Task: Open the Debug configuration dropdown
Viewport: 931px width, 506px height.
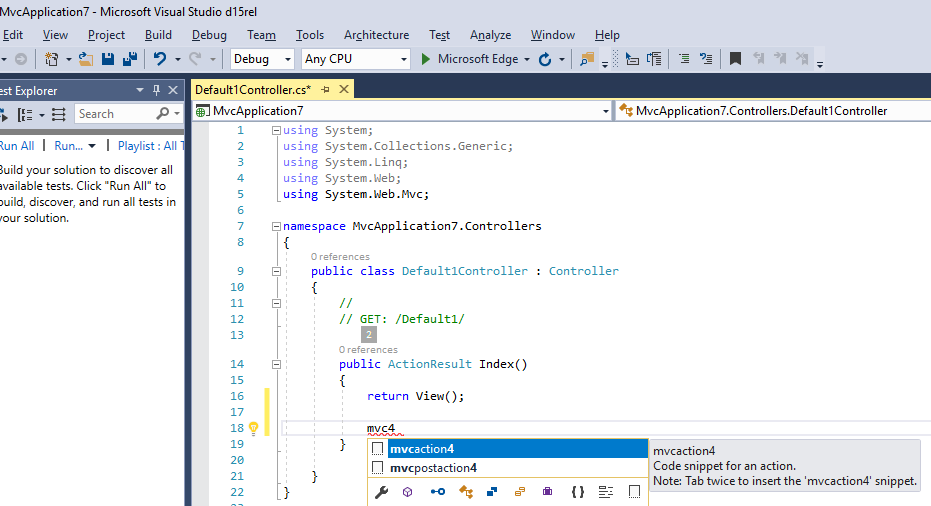Action: pos(287,59)
